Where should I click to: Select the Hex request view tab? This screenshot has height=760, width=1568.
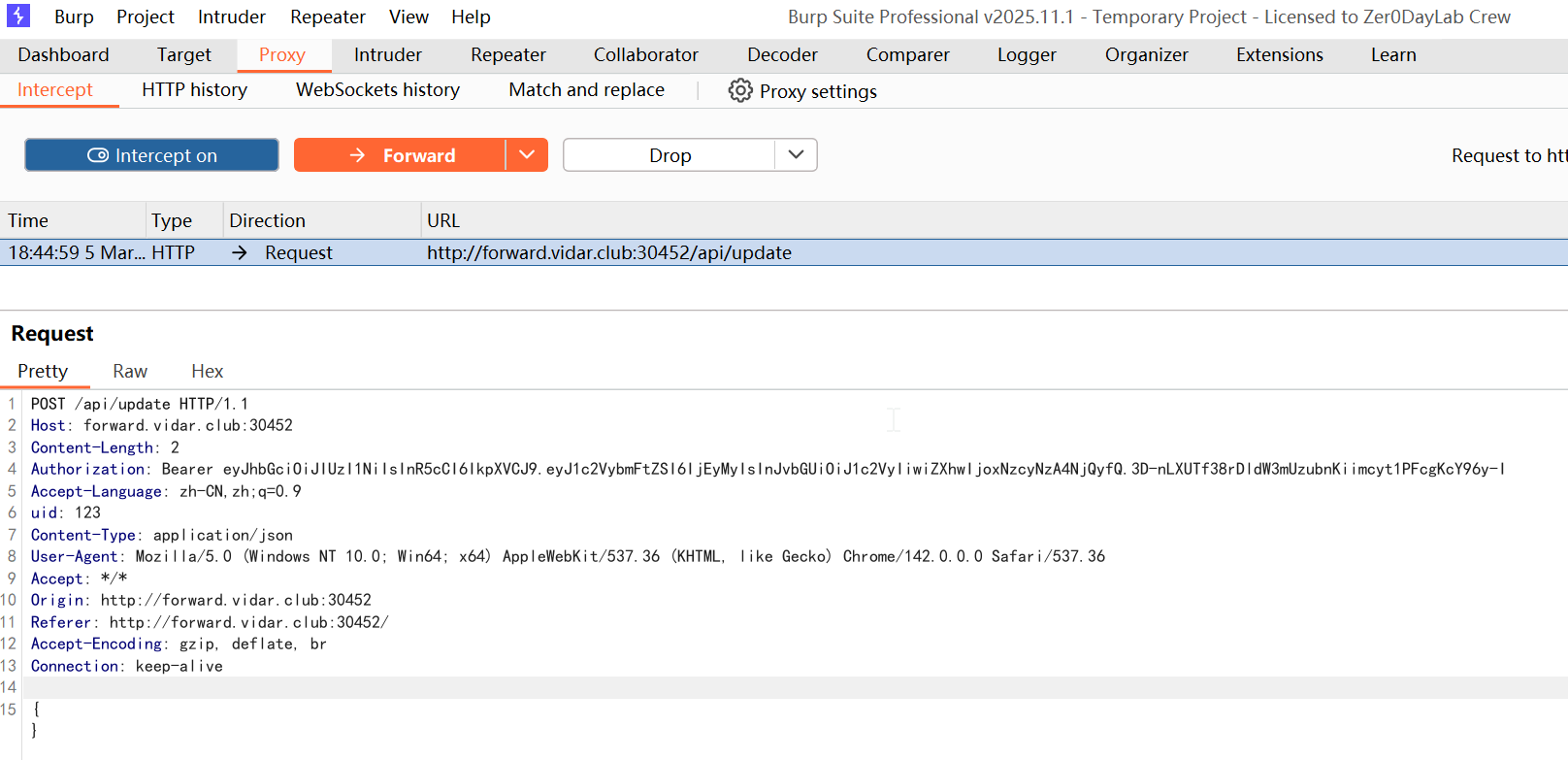[x=207, y=372]
